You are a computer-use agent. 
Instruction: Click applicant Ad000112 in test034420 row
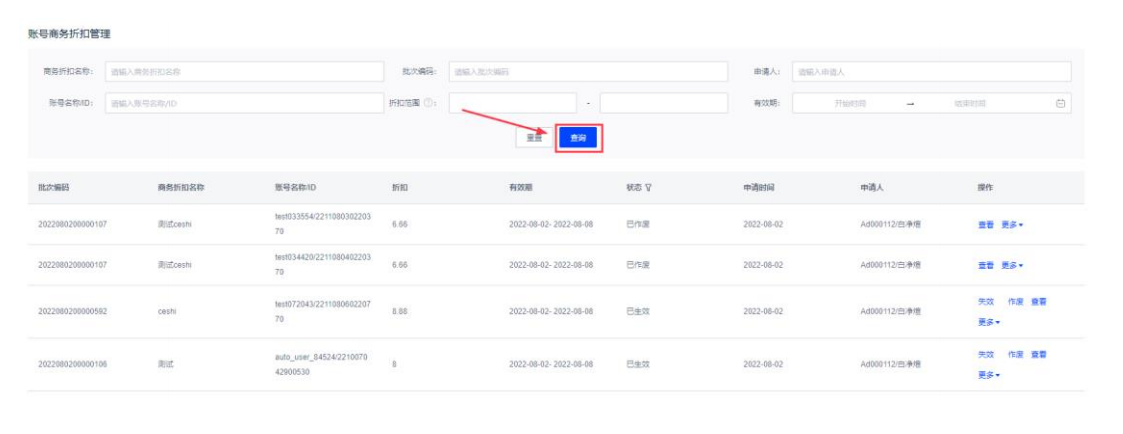(x=890, y=266)
